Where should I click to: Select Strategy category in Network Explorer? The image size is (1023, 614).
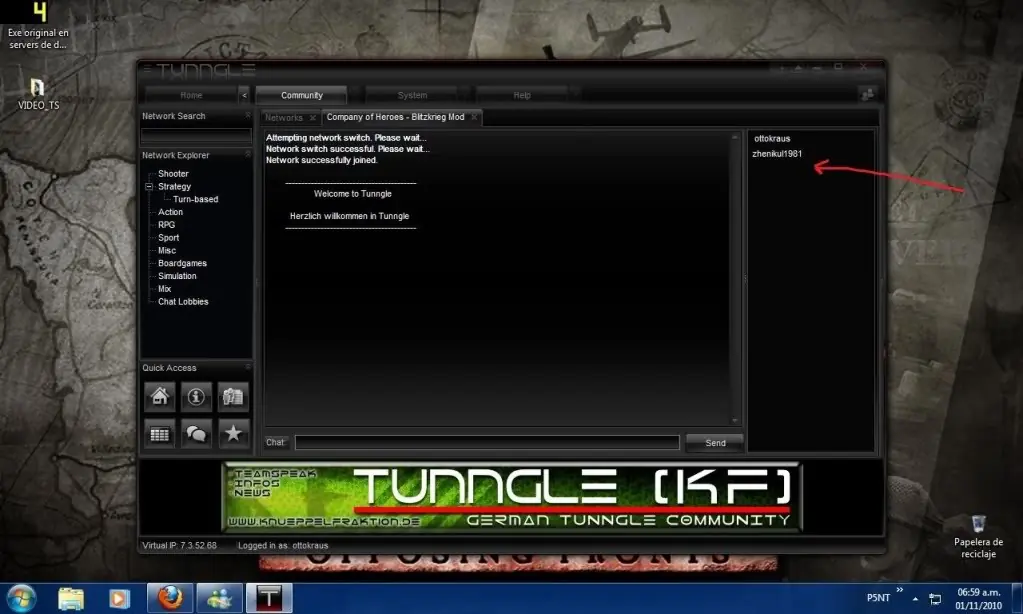point(174,187)
